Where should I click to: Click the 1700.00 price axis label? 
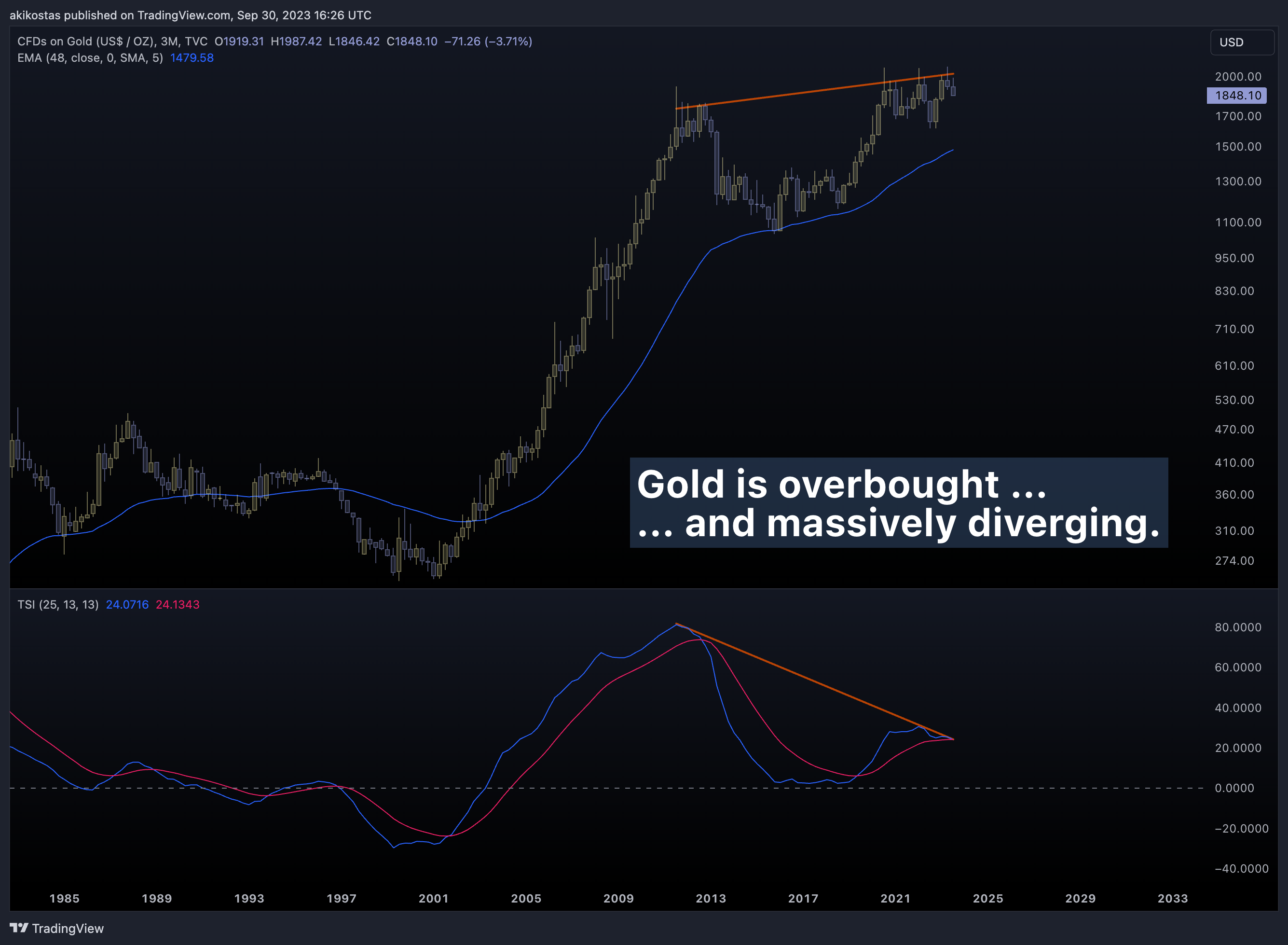(x=1238, y=116)
